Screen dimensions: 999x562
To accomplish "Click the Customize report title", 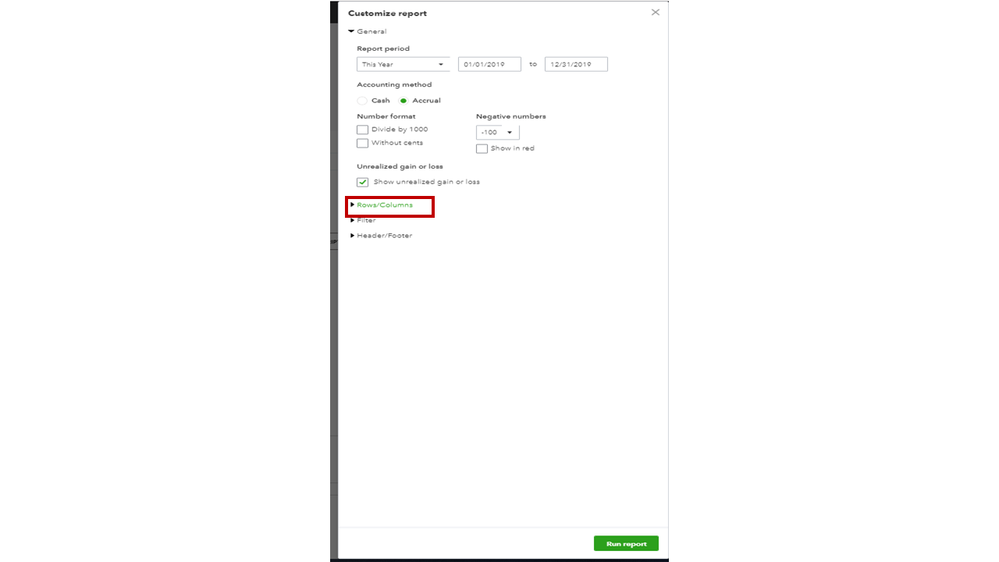I will (387, 13).
